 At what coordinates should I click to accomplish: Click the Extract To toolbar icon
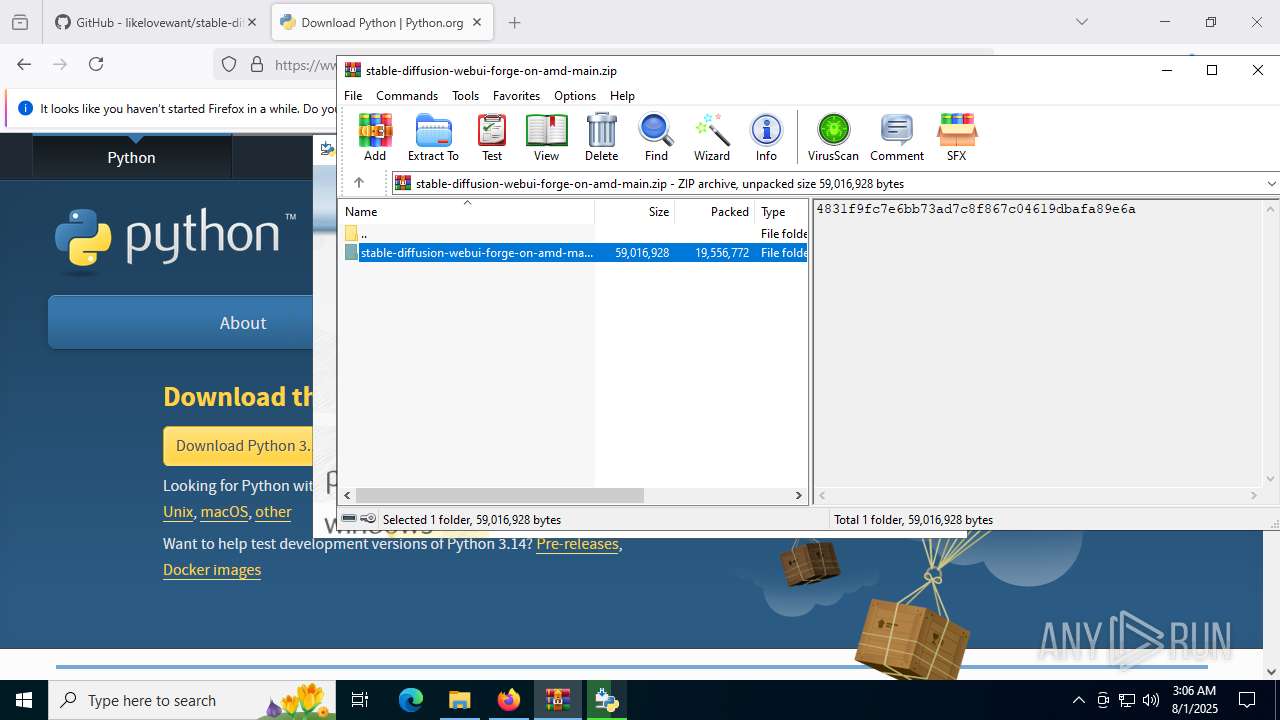[433, 137]
